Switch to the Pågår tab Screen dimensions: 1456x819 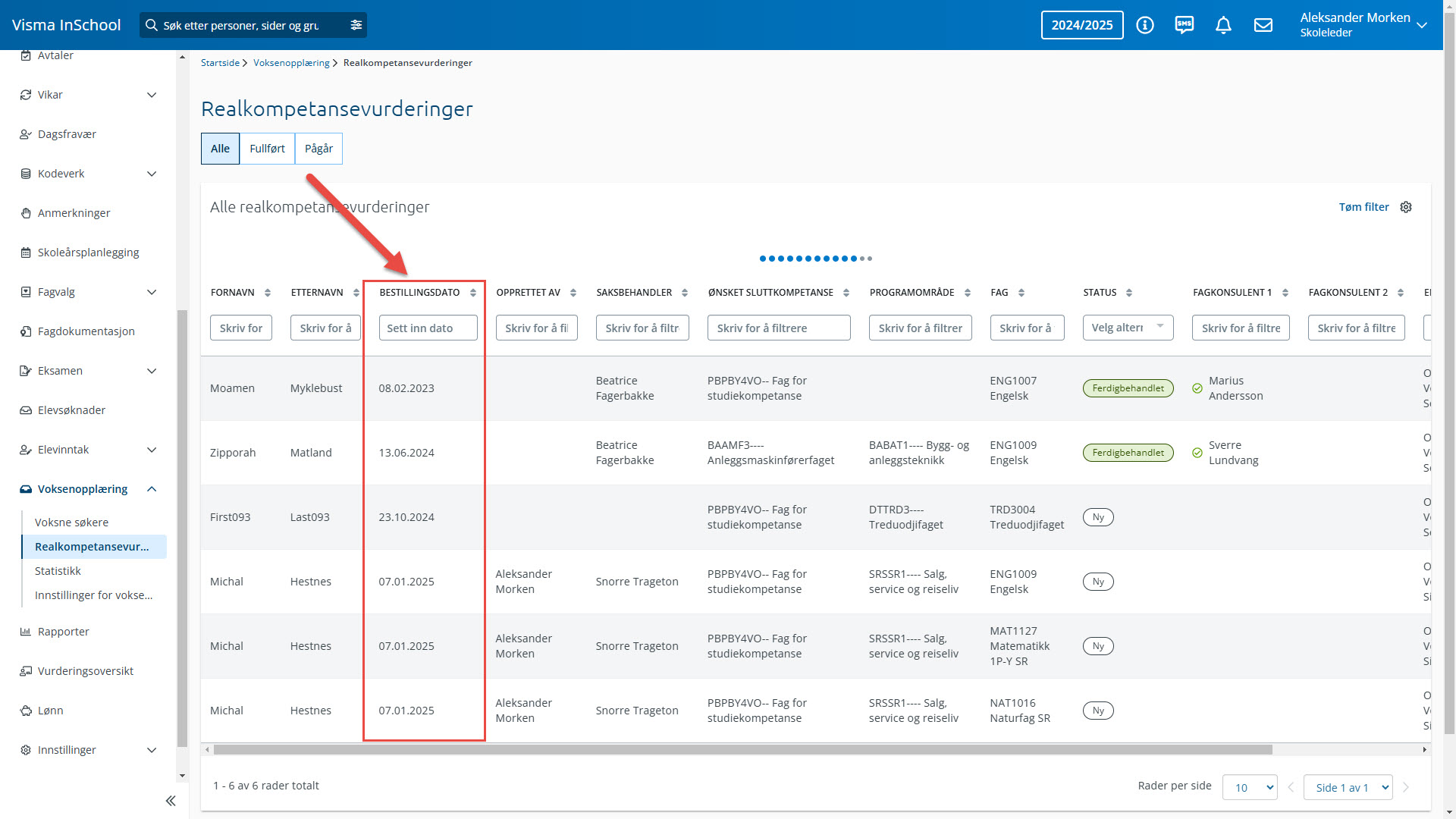(x=318, y=149)
